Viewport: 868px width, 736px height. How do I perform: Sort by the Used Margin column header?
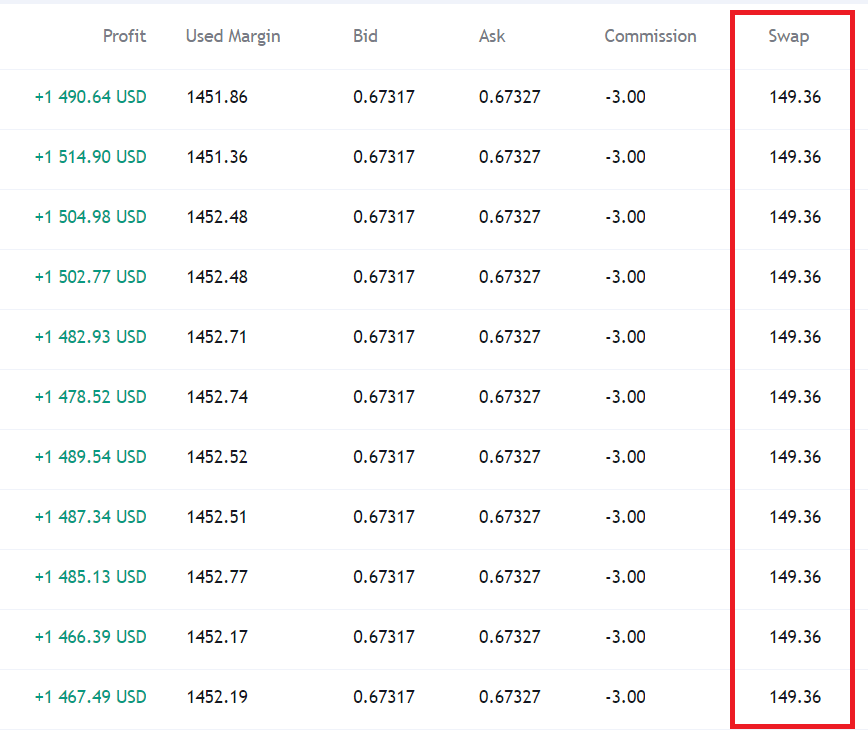[x=233, y=37]
